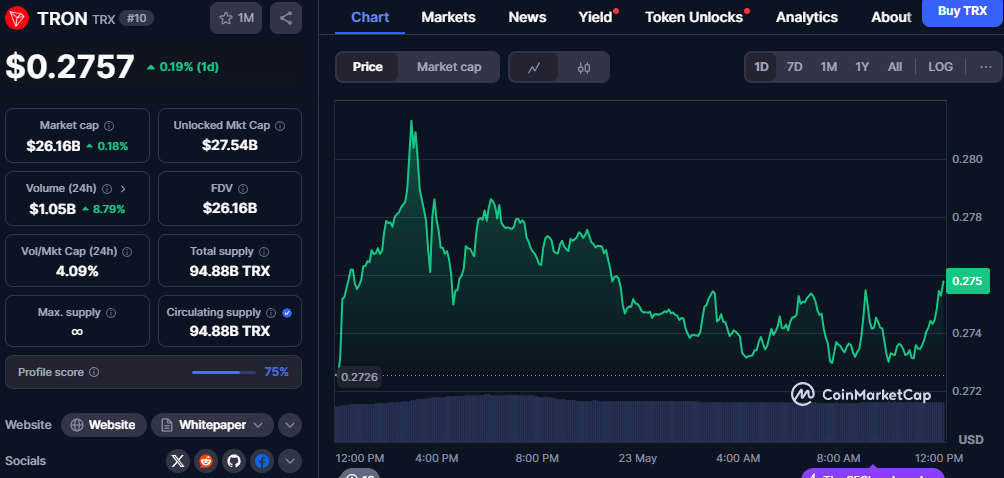Click Total supply info icon
The width and height of the screenshot is (1004, 478).
click(264, 252)
